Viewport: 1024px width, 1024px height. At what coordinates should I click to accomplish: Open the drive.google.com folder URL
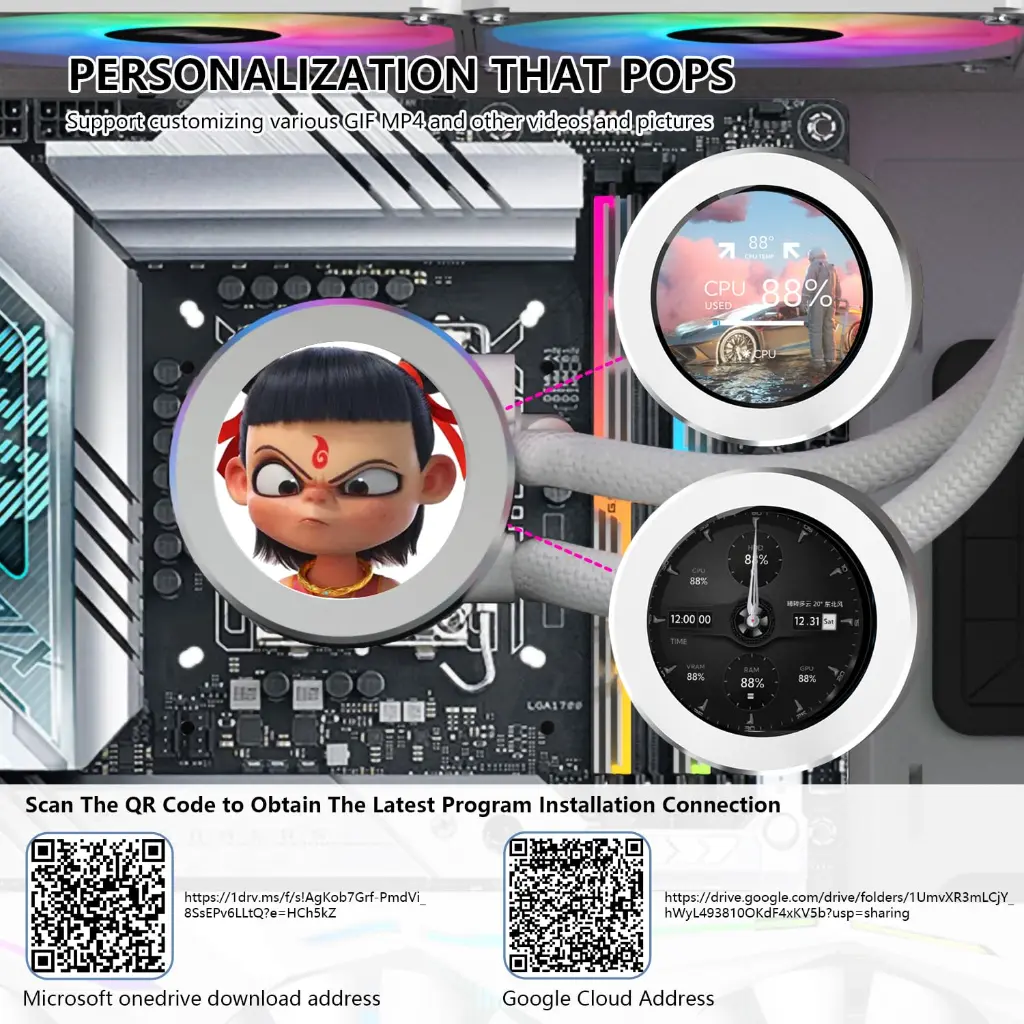[839, 904]
